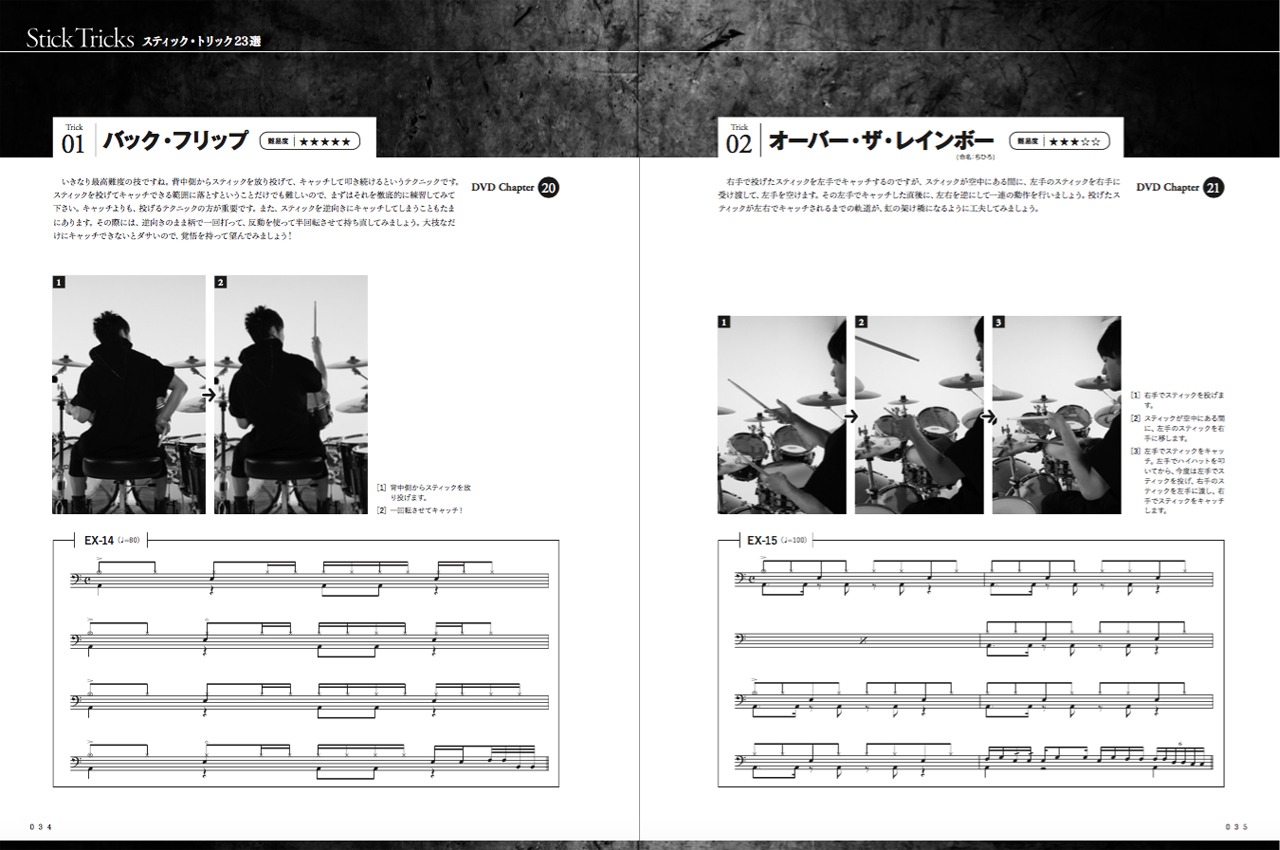Select Trick 02 photo 2 with the stick mid-air
This screenshot has height=850, width=1280.
click(x=918, y=416)
